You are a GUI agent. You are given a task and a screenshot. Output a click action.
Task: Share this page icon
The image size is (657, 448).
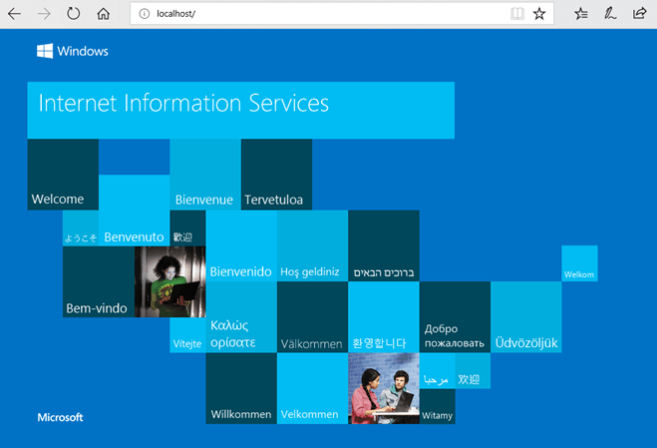639,14
